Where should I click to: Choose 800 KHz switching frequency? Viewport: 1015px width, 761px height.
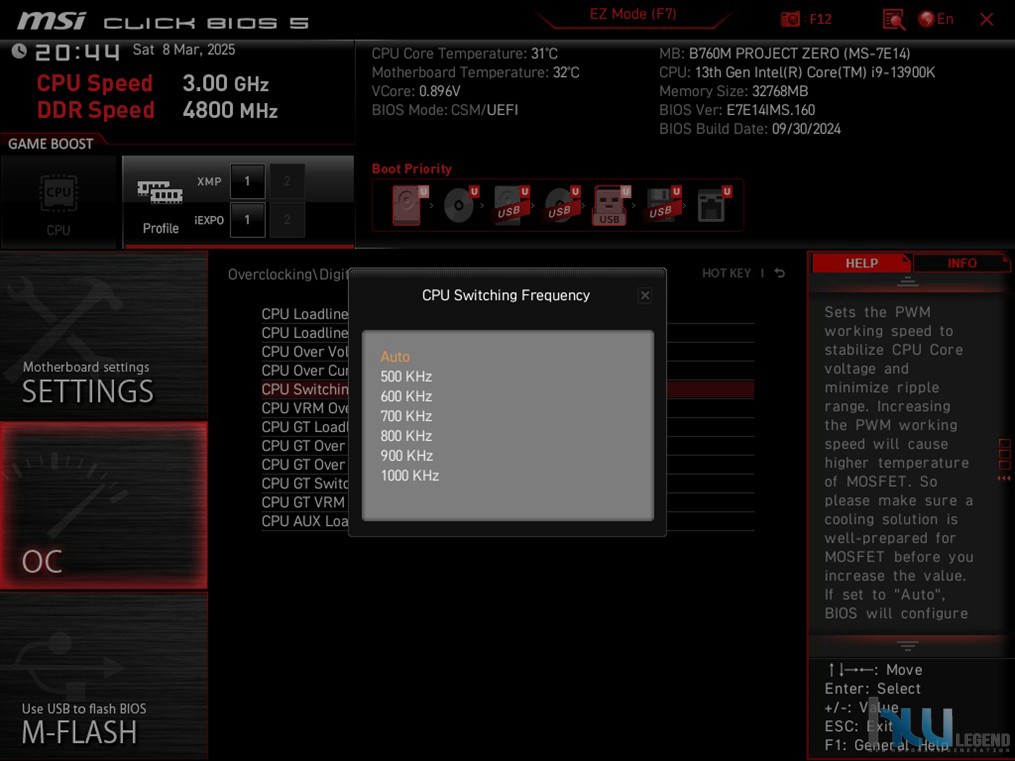tap(406, 436)
